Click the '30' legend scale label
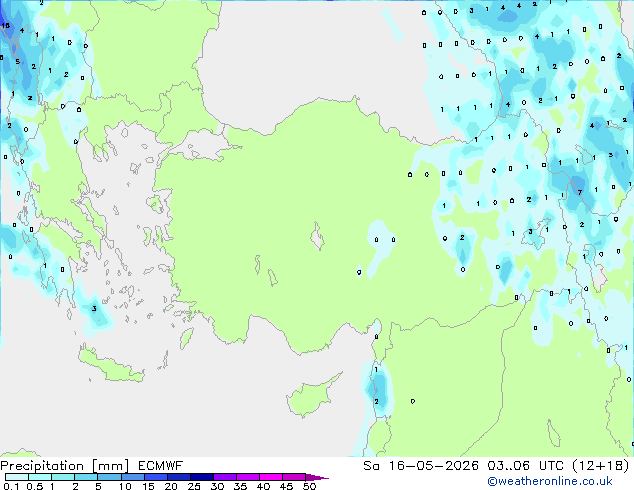Viewport: 634px width, 490px height. pyautogui.click(x=217, y=486)
